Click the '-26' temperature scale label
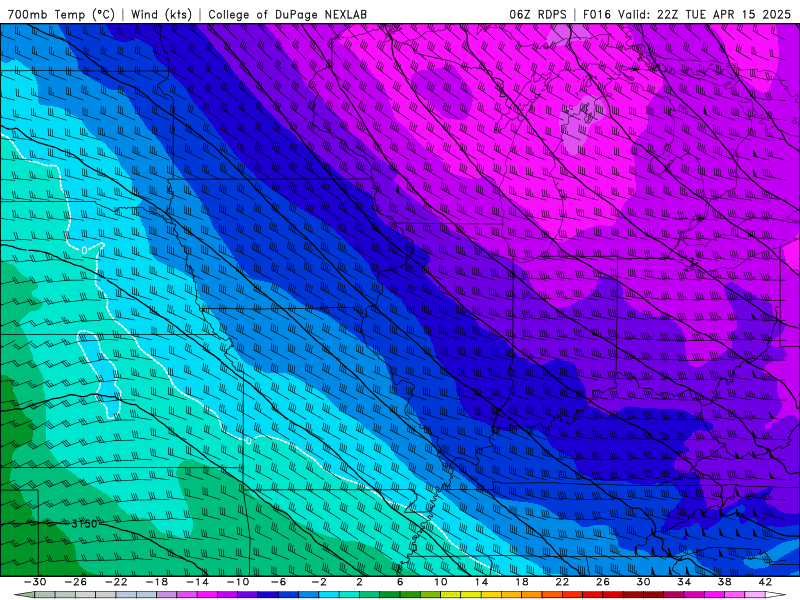Viewport: 800px width, 600px height. point(76,582)
